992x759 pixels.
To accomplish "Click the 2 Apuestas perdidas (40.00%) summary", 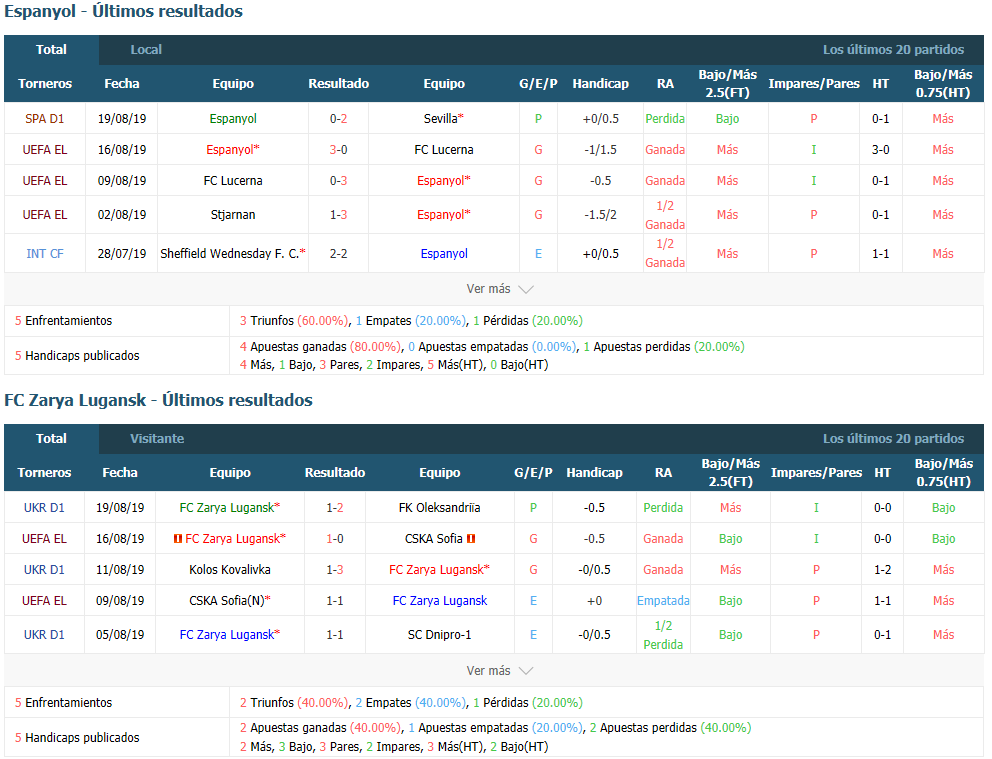I will 671,728.
